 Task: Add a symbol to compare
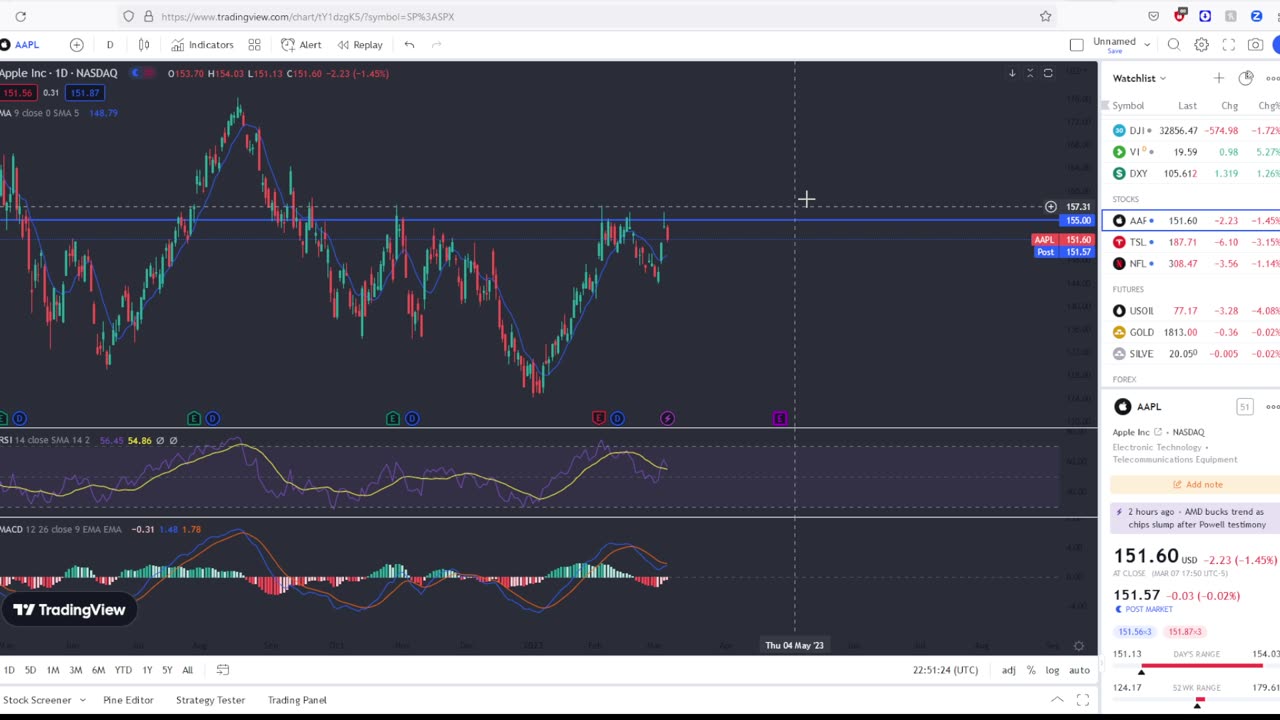(x=76, y=45)
